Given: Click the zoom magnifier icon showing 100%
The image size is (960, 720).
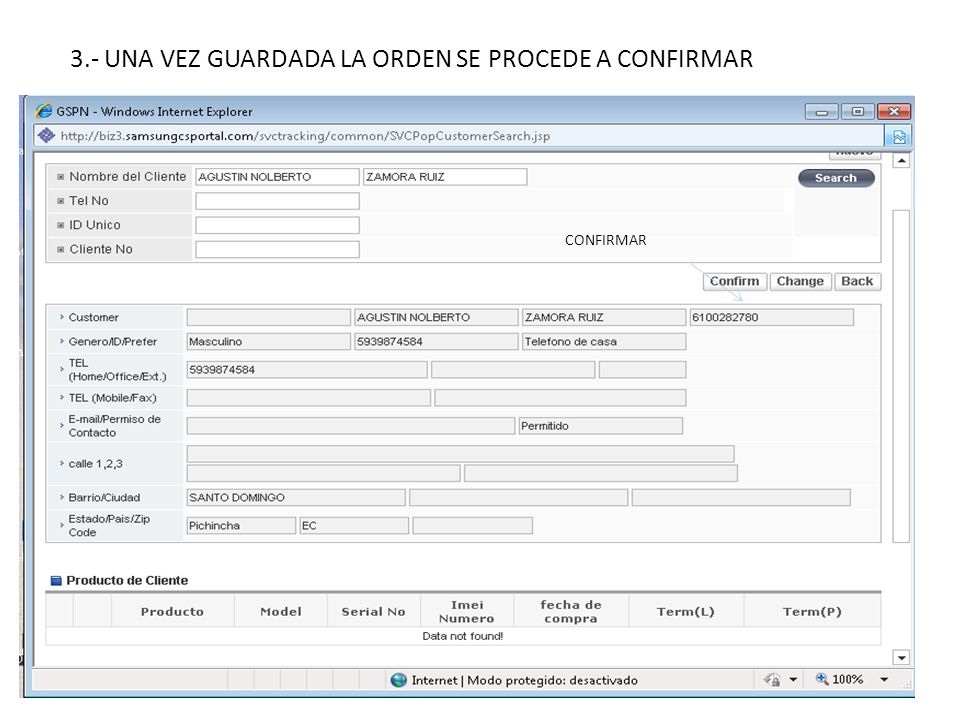Looking at the screenshot, I should click(822, 679).
